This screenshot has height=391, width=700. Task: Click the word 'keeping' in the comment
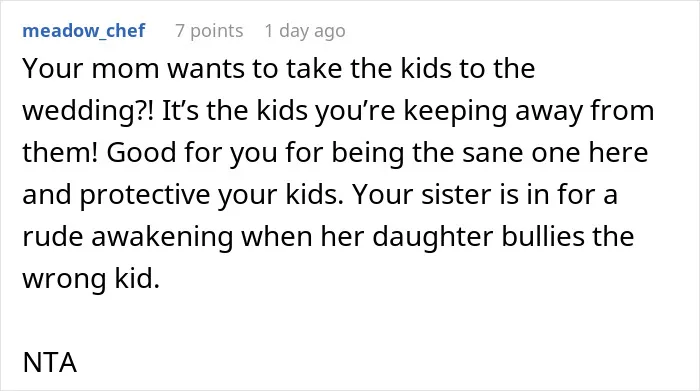[x=455, y=111]
